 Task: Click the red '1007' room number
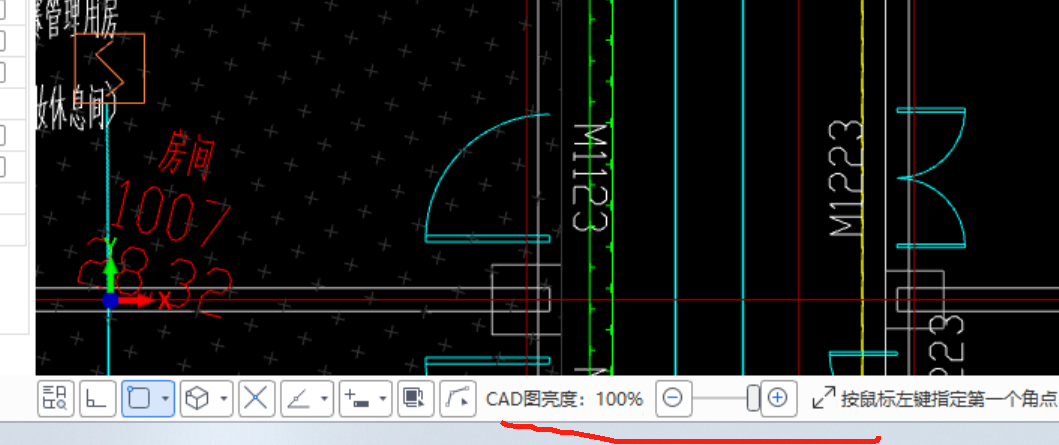170,213
